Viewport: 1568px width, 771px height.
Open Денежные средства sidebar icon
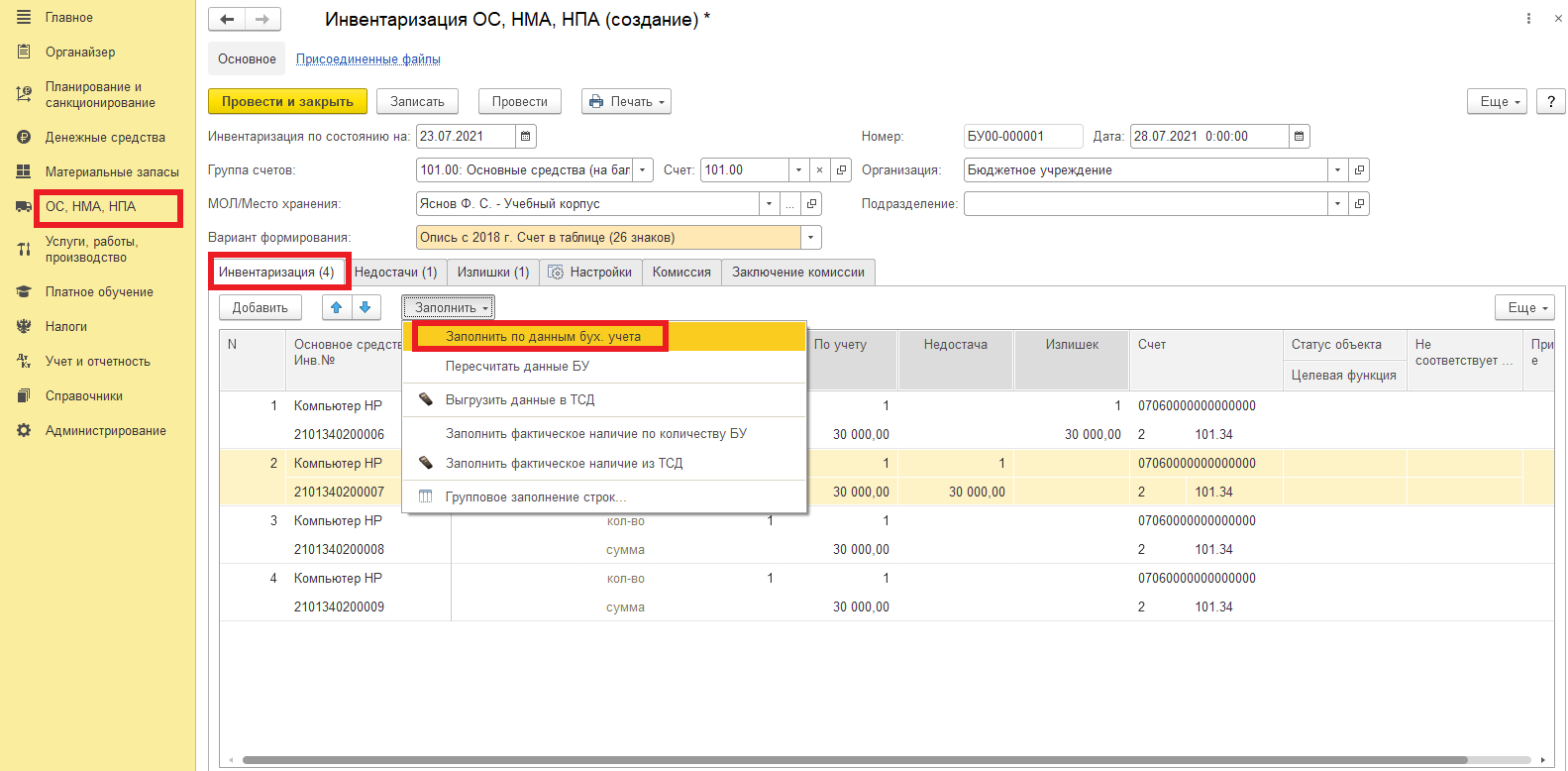(x=24, y=137)
